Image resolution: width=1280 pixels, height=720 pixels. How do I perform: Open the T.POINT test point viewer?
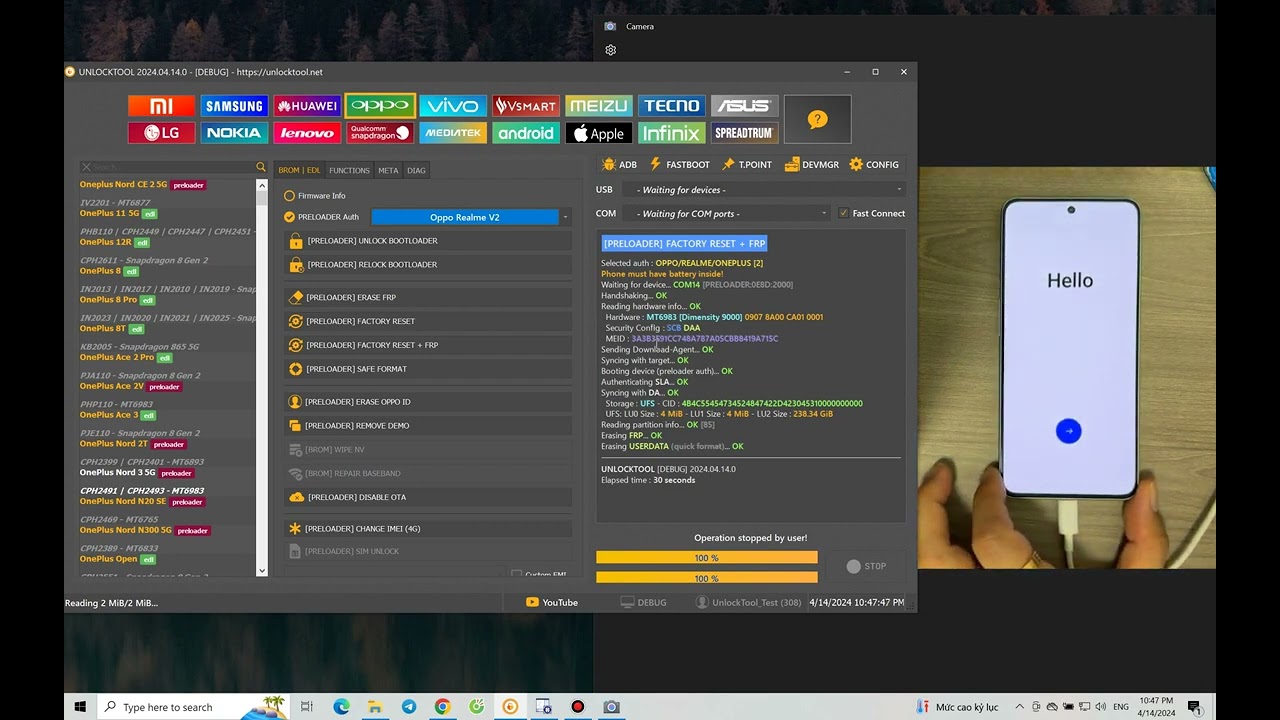pyautogui.click(x=747, y=165)
